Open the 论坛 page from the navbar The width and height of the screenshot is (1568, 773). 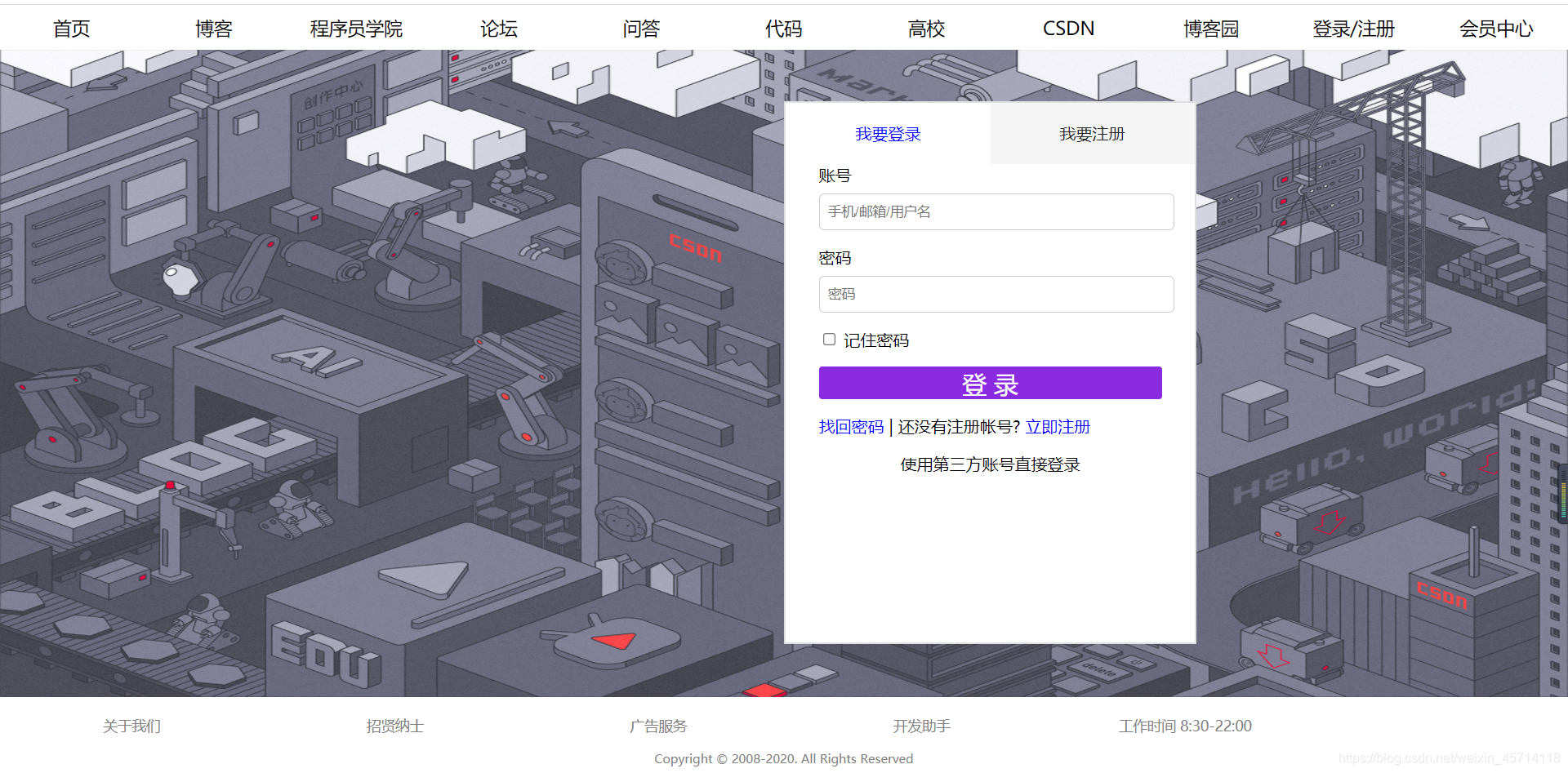coord(498,28)
